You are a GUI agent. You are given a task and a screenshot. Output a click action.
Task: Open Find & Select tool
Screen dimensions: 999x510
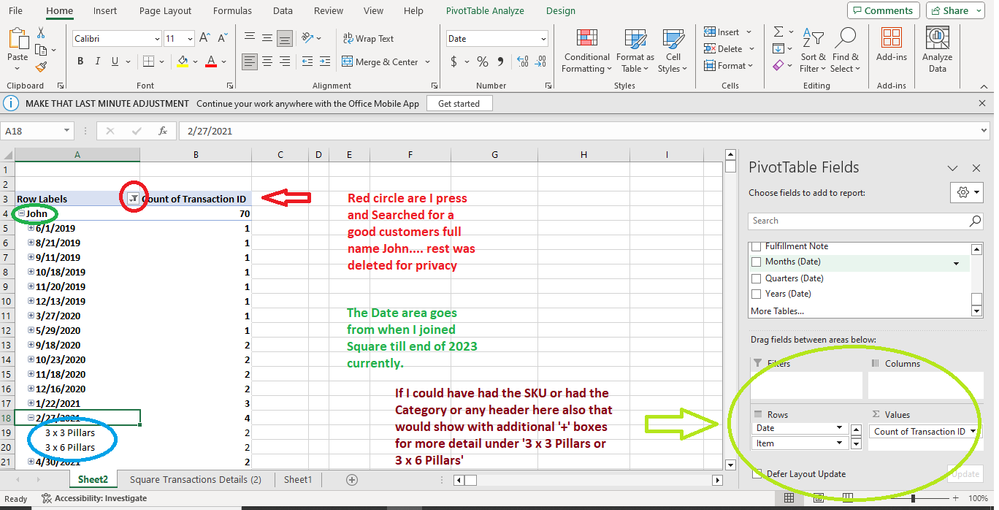pyautogui.click(x=845, y=48)
